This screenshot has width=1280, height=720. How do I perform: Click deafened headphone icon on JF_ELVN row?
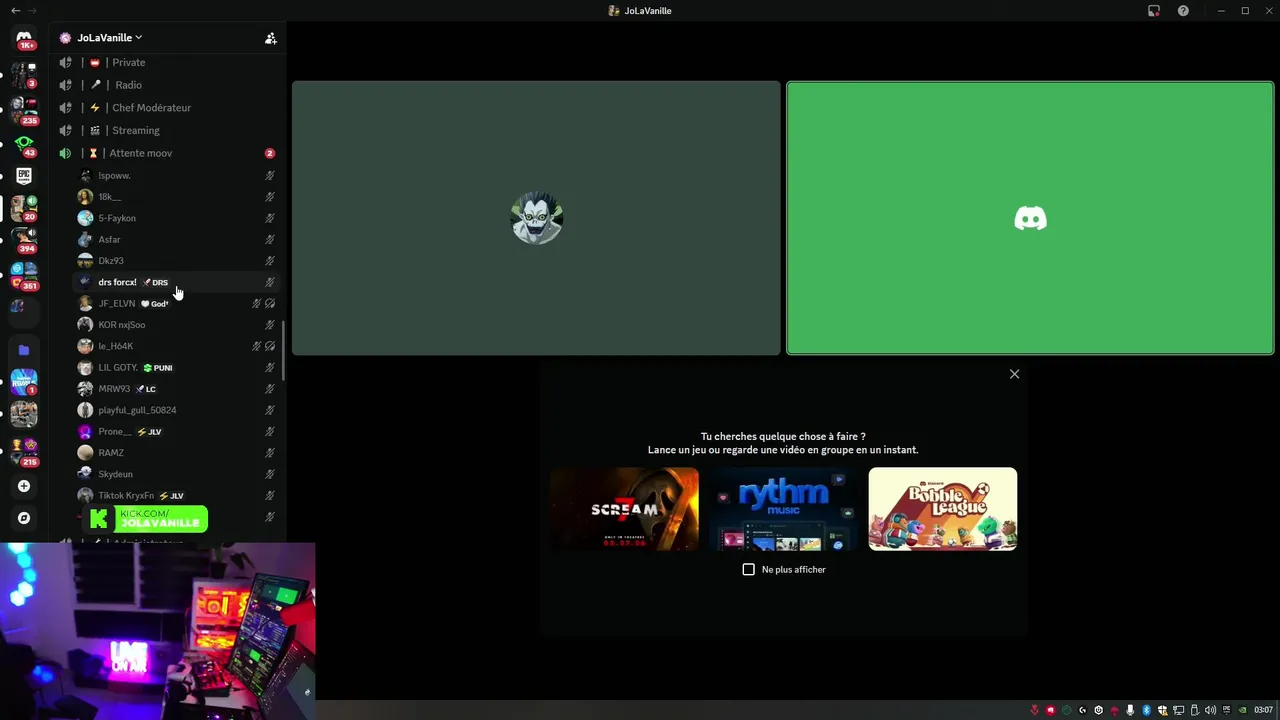pyautogui.click(x=270, y=303)
